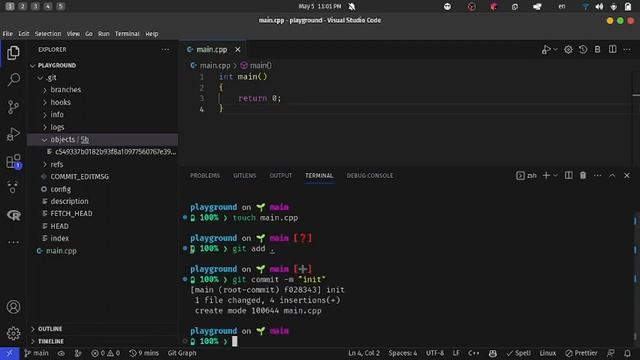The height and width of the screenshot is (360, 640).
Task: Split the terminal panel
Action: (568, 176)
